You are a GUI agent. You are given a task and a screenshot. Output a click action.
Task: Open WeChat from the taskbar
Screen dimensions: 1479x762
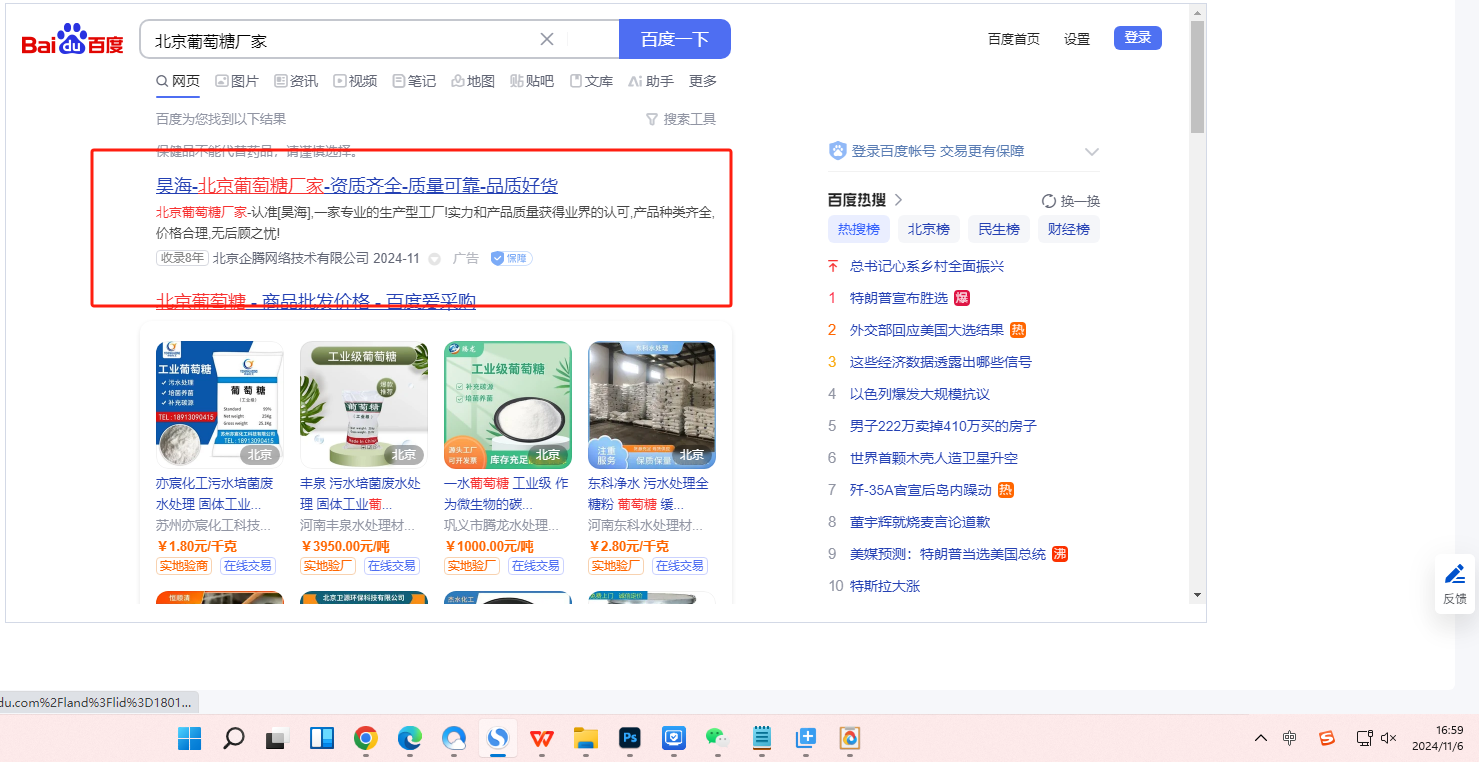pyautogui.click(x=716, y=739)
